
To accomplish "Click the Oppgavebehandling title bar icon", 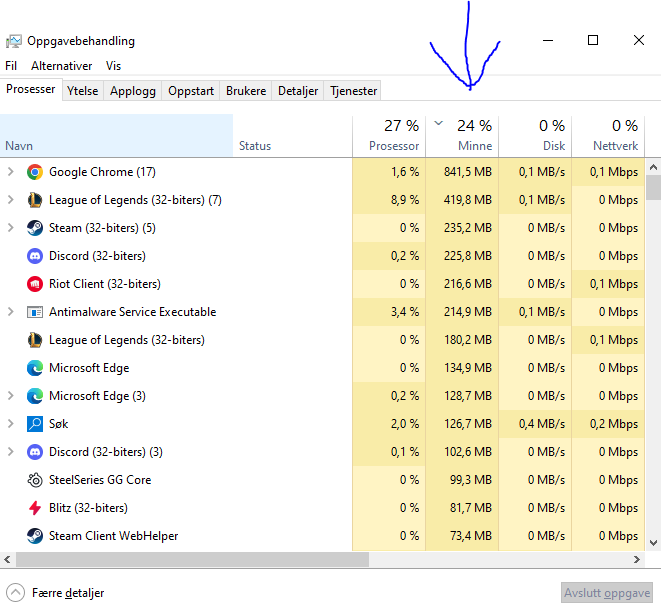I will (x=13, y=41).
